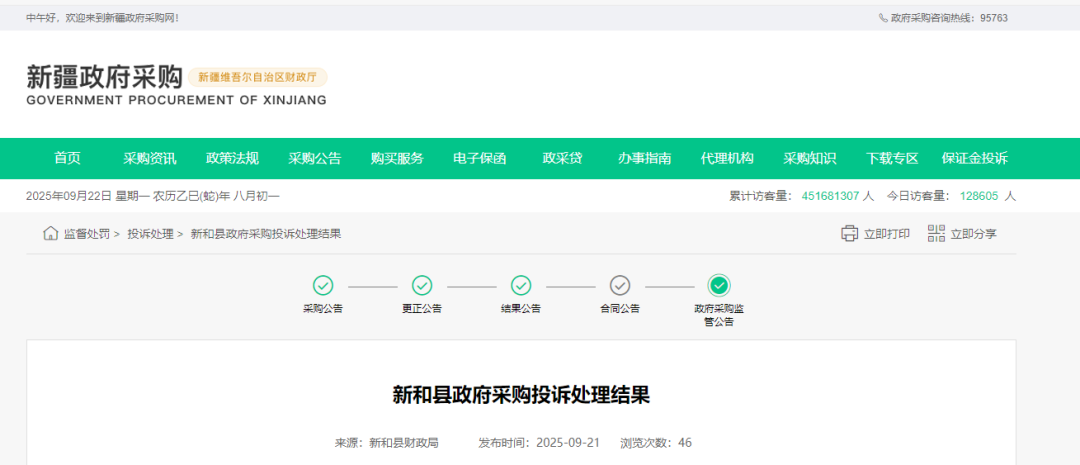1080x465 pixels.
Task: Select 购买服务 navigation item
Action: [397, 158]
